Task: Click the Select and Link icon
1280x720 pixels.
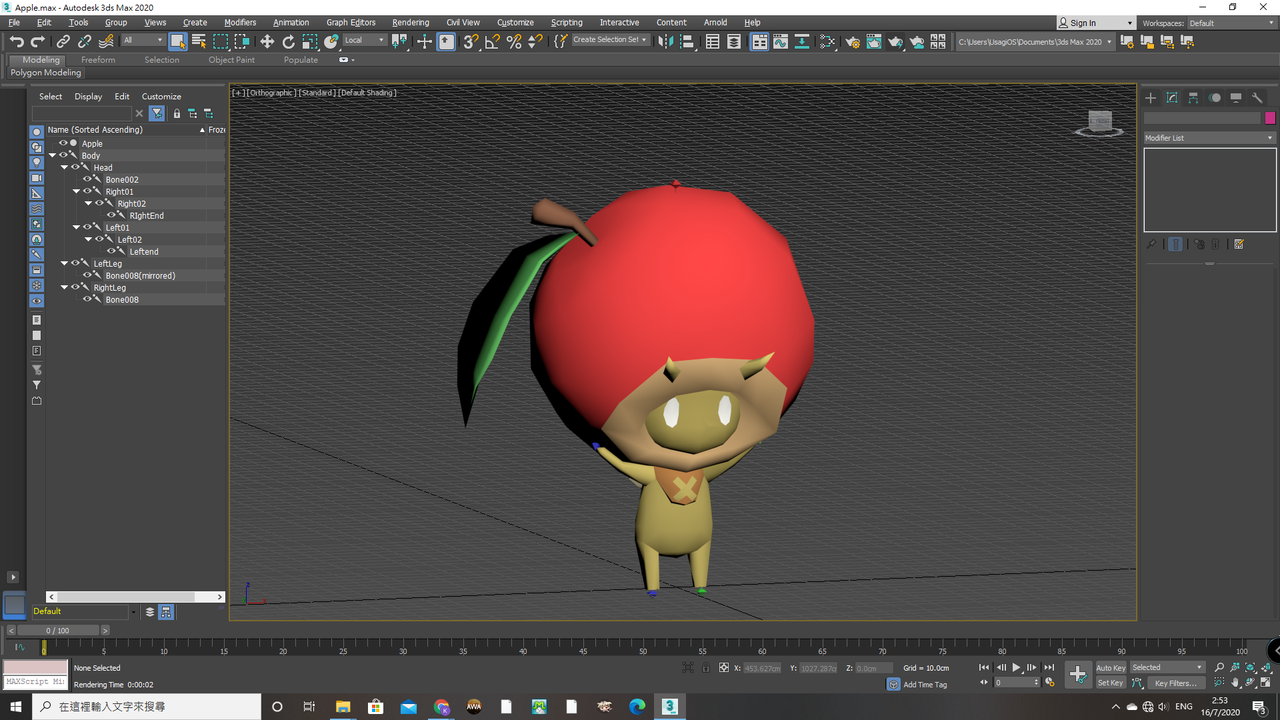Action: coord(63,41)
